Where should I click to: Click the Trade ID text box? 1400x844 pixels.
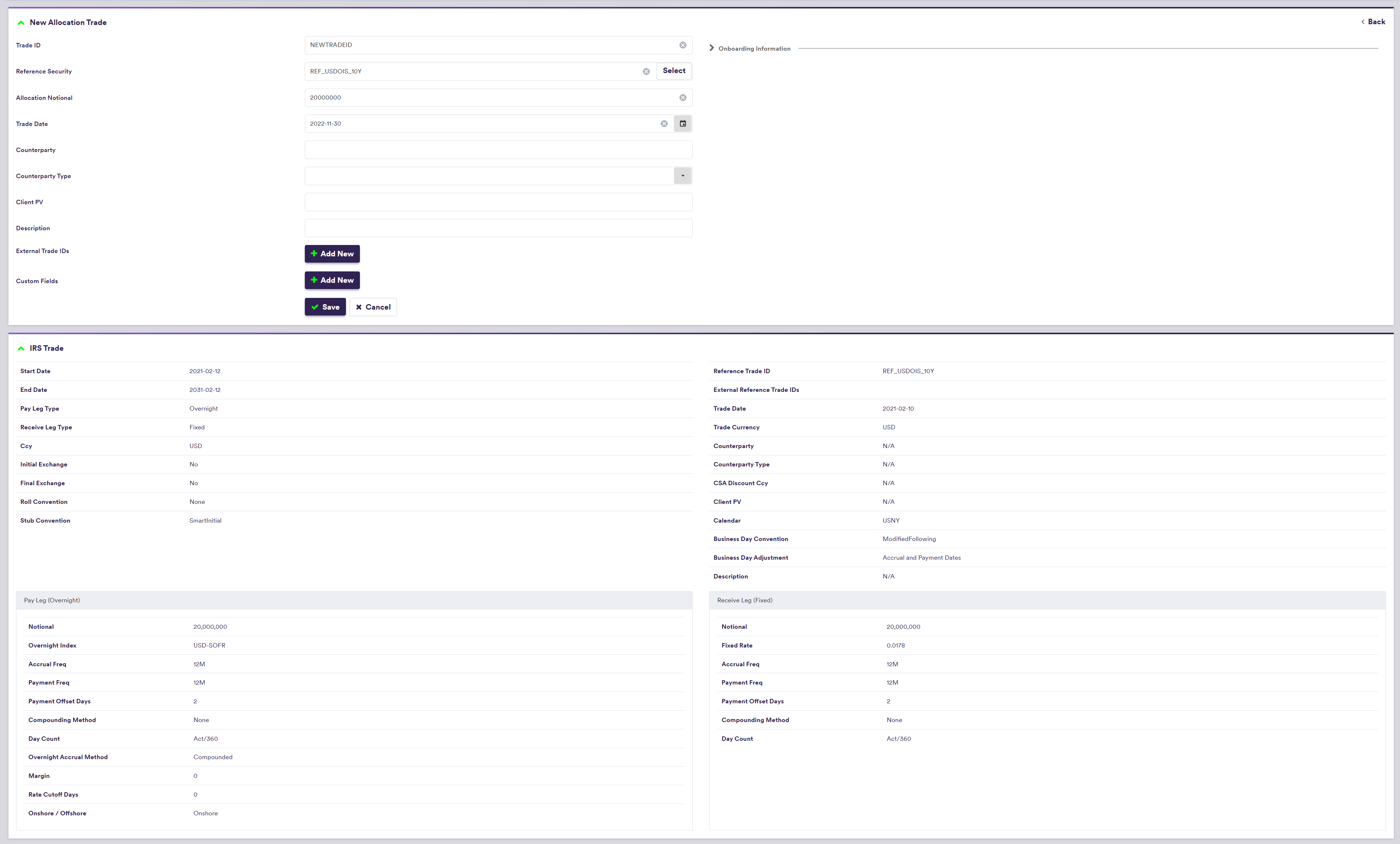[x=488, y=45]
